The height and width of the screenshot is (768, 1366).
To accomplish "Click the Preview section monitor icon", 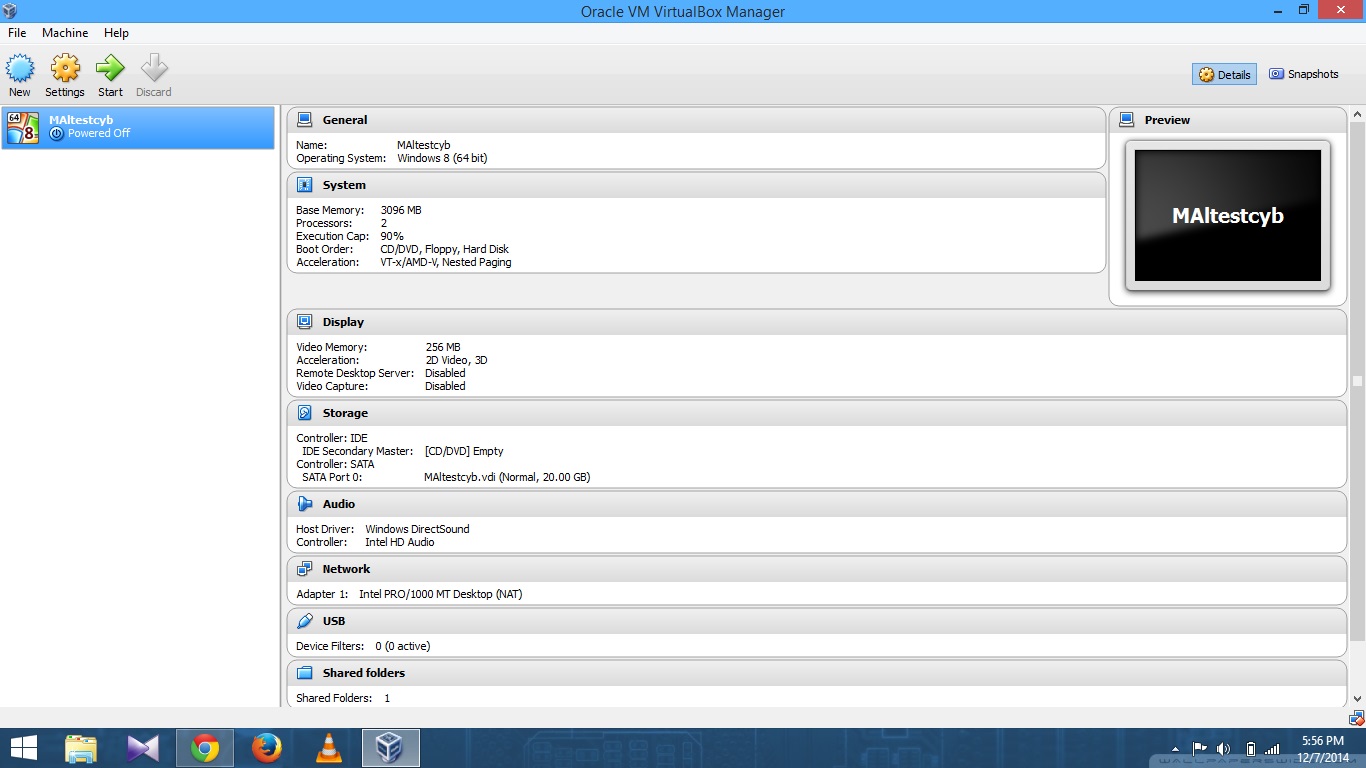I will [1127, 120].
